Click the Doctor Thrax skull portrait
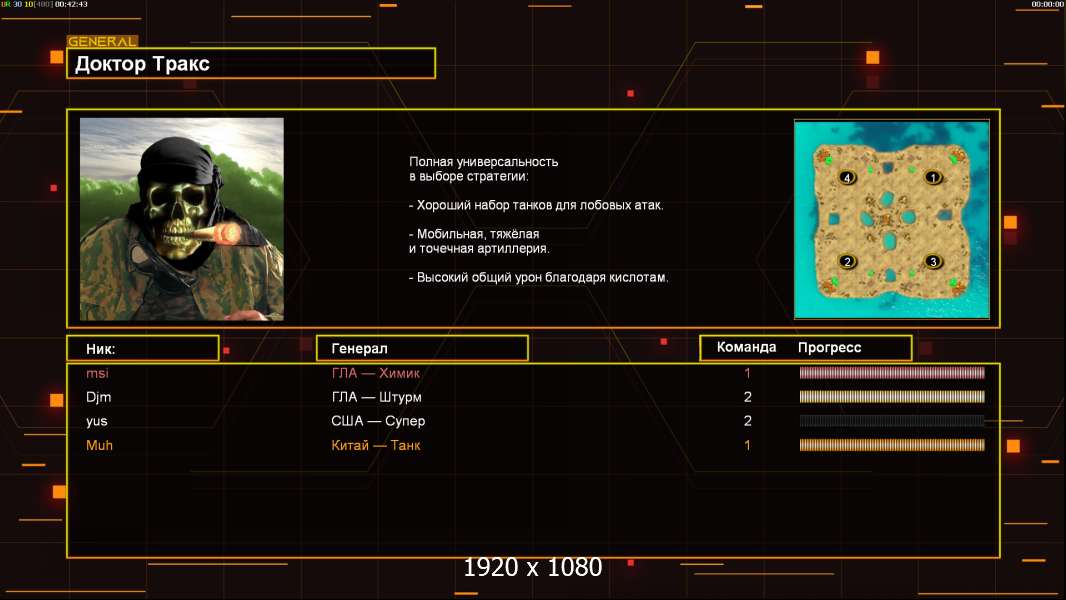Image resolution: width=1066 pixels, height=600 pixels. 182,219
